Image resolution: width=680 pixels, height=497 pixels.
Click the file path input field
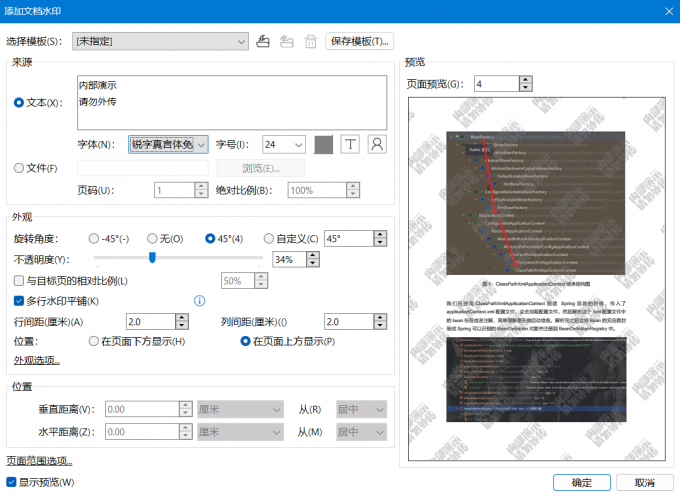click(x=143, y=168)
